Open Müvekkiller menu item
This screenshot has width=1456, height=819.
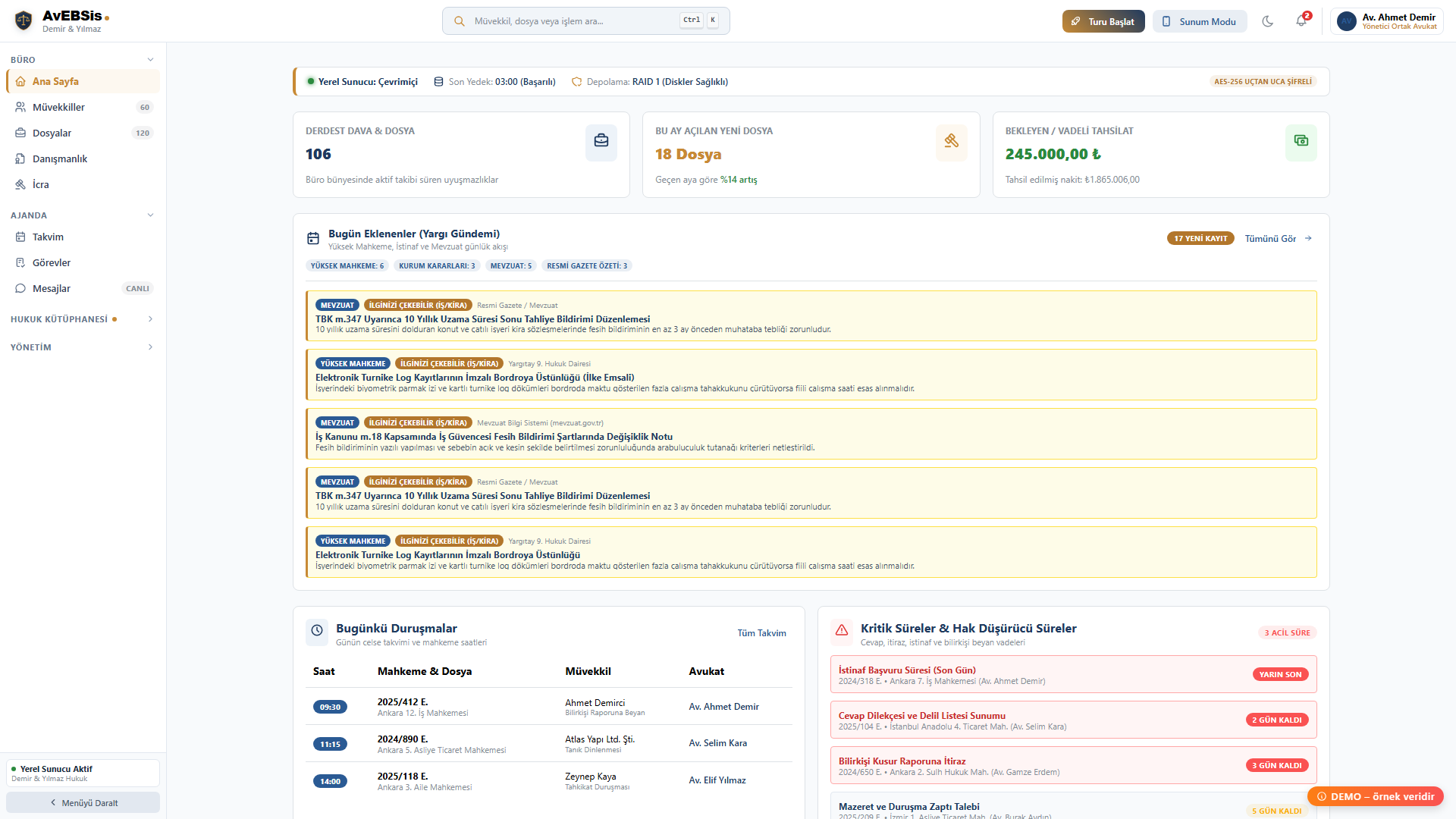click(x=83, y=107)
